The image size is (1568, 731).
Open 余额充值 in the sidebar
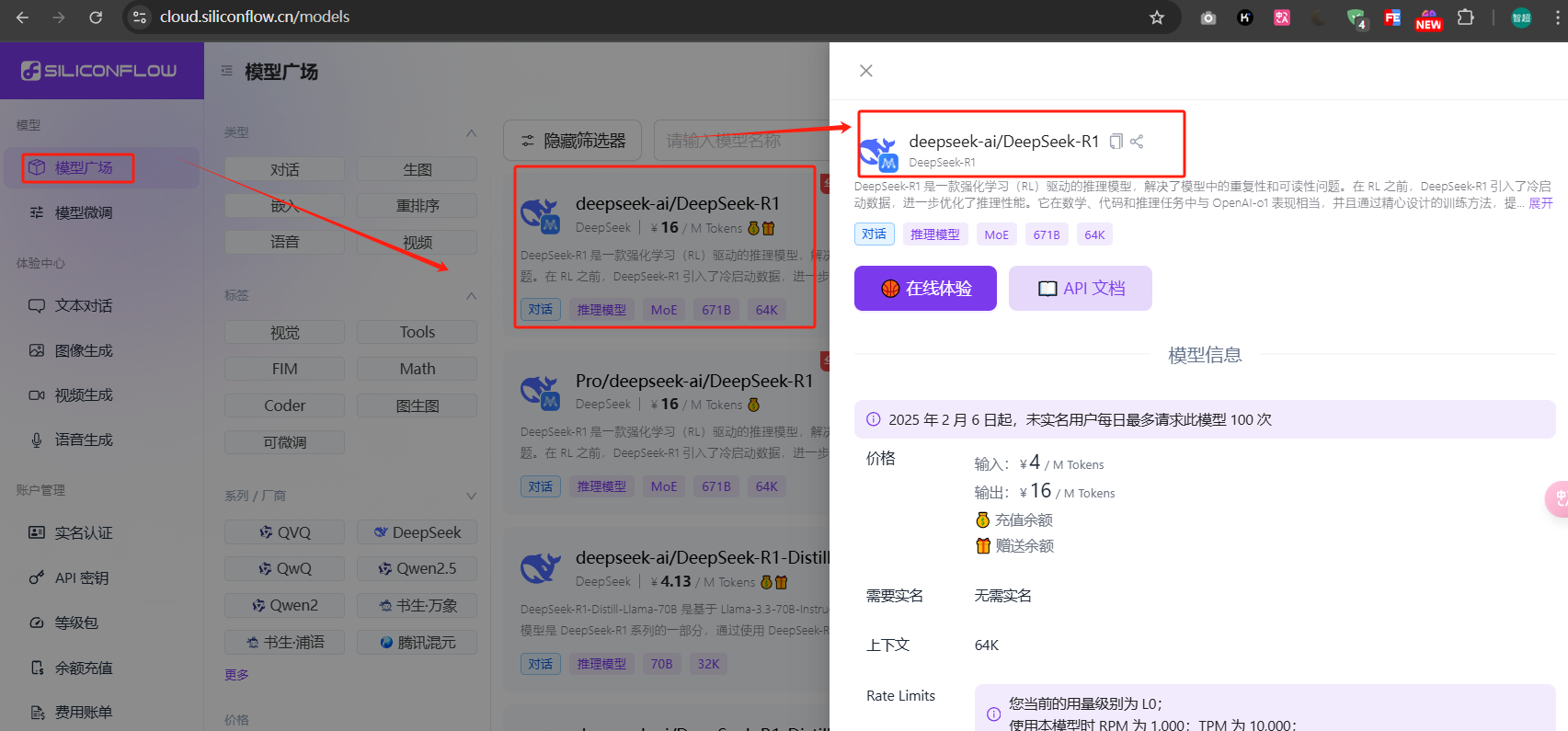pyautogui.click(x=101, y=668)
